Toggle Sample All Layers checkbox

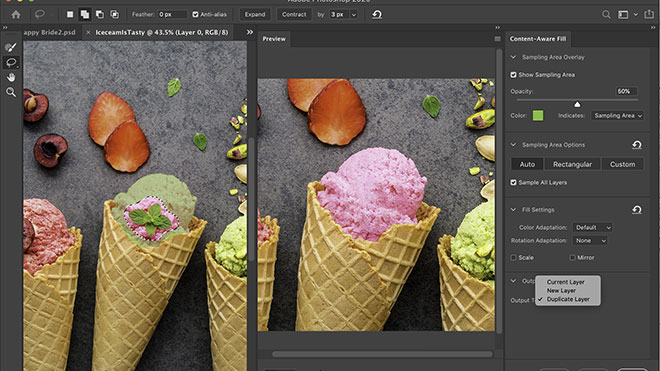click(x=513, y=183)
